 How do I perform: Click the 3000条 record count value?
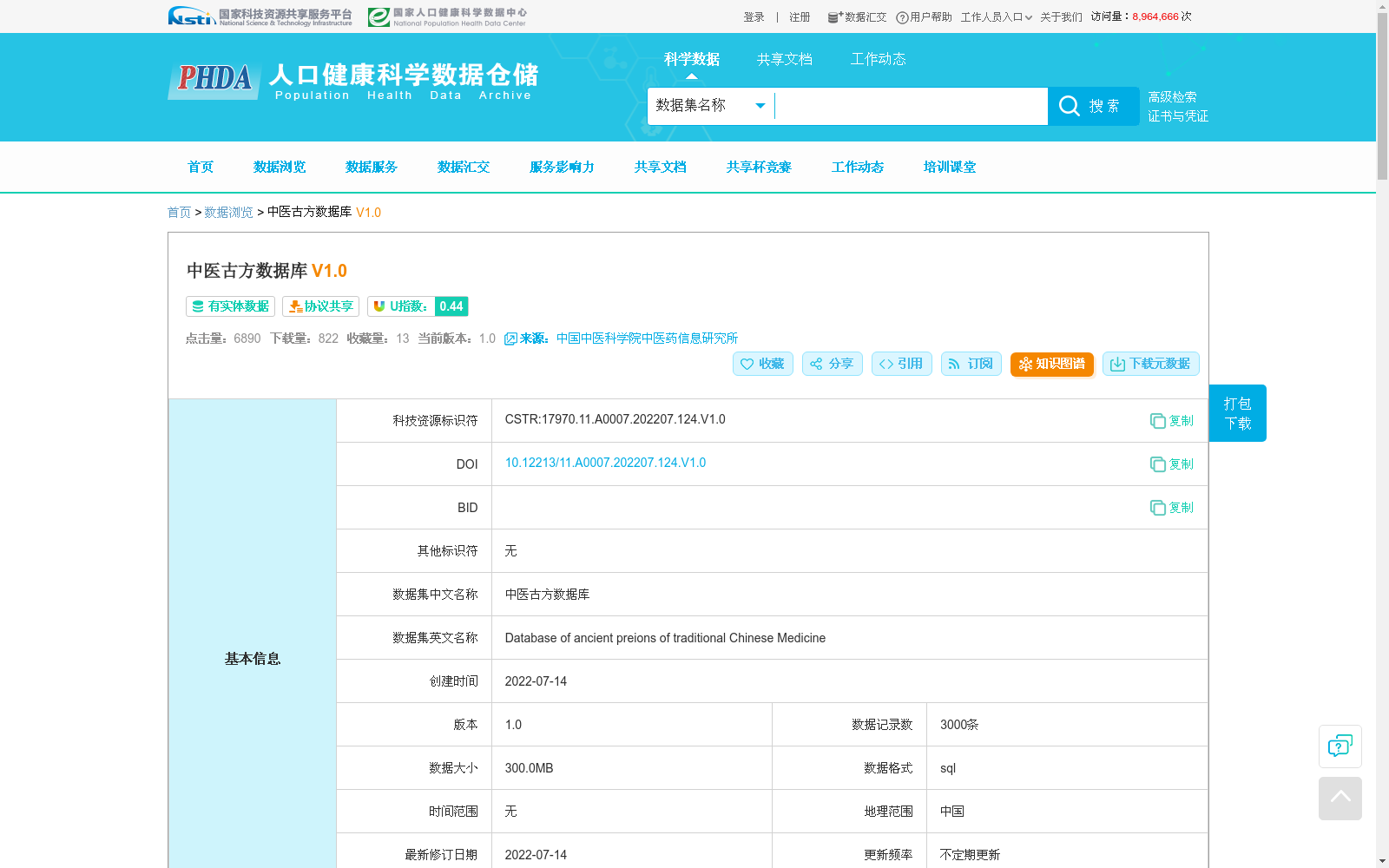click(959, 725)
